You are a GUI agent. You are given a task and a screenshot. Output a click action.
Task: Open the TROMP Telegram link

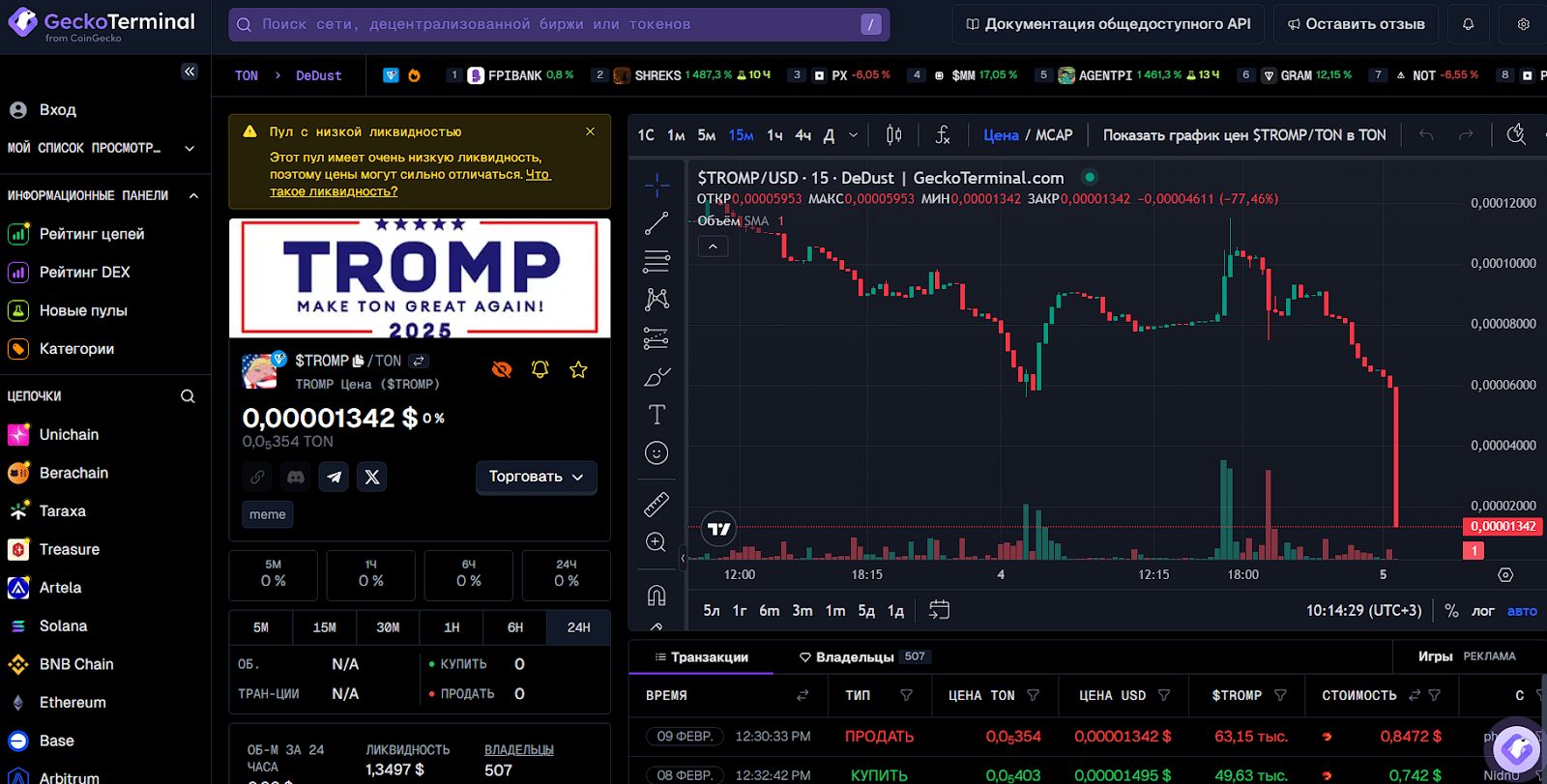(x=334, y=477)
